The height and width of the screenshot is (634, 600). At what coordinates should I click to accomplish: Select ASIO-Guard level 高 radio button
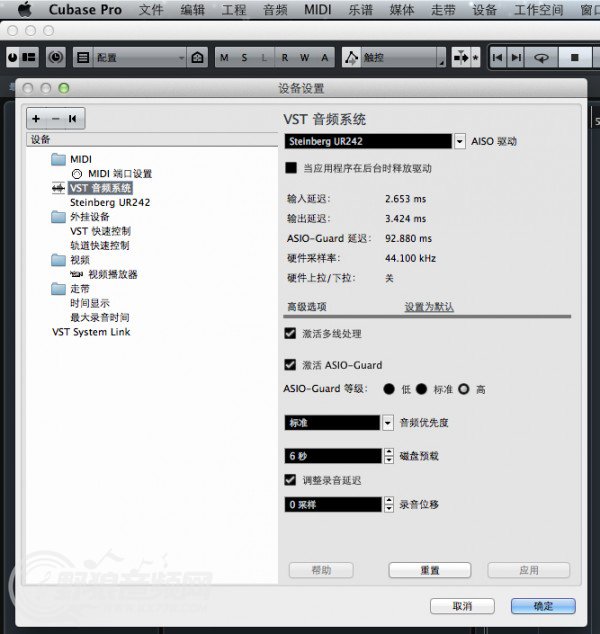point(464,389)
